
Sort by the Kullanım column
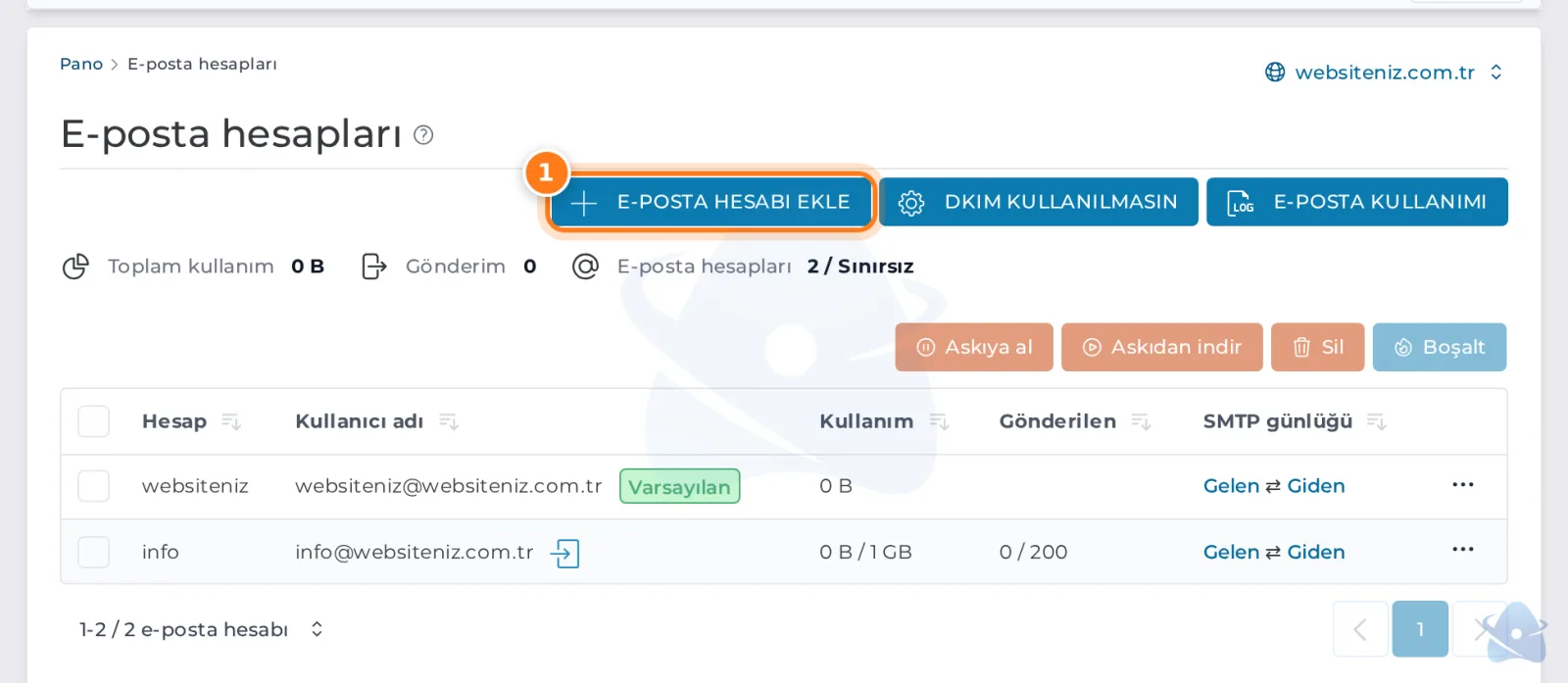click(940, 421)
